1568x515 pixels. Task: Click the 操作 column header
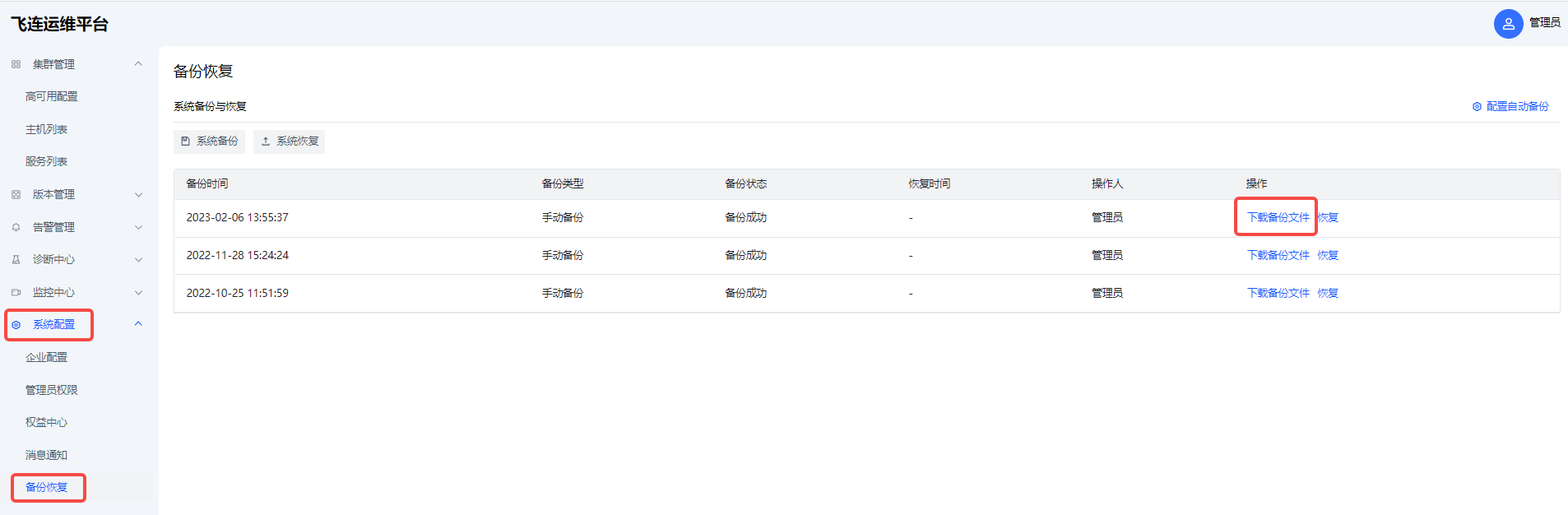tap(1257, 184)
